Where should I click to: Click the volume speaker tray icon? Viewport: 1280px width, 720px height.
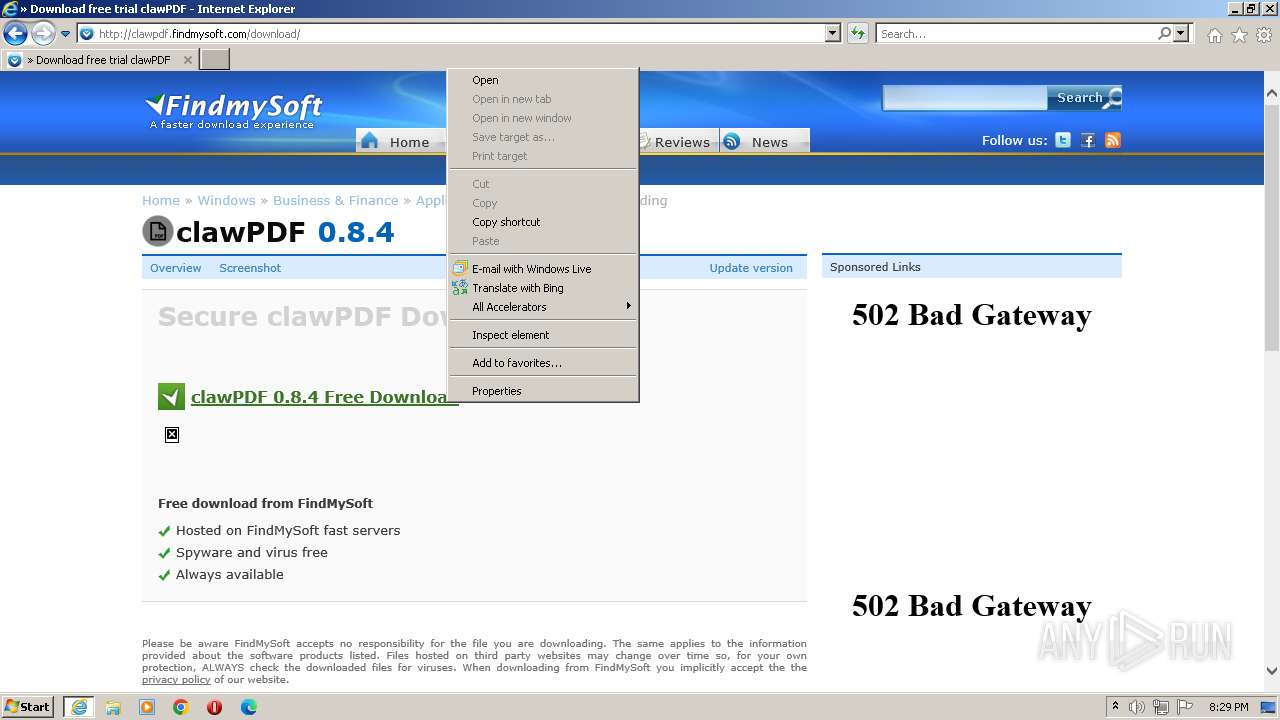point(1137,707)
